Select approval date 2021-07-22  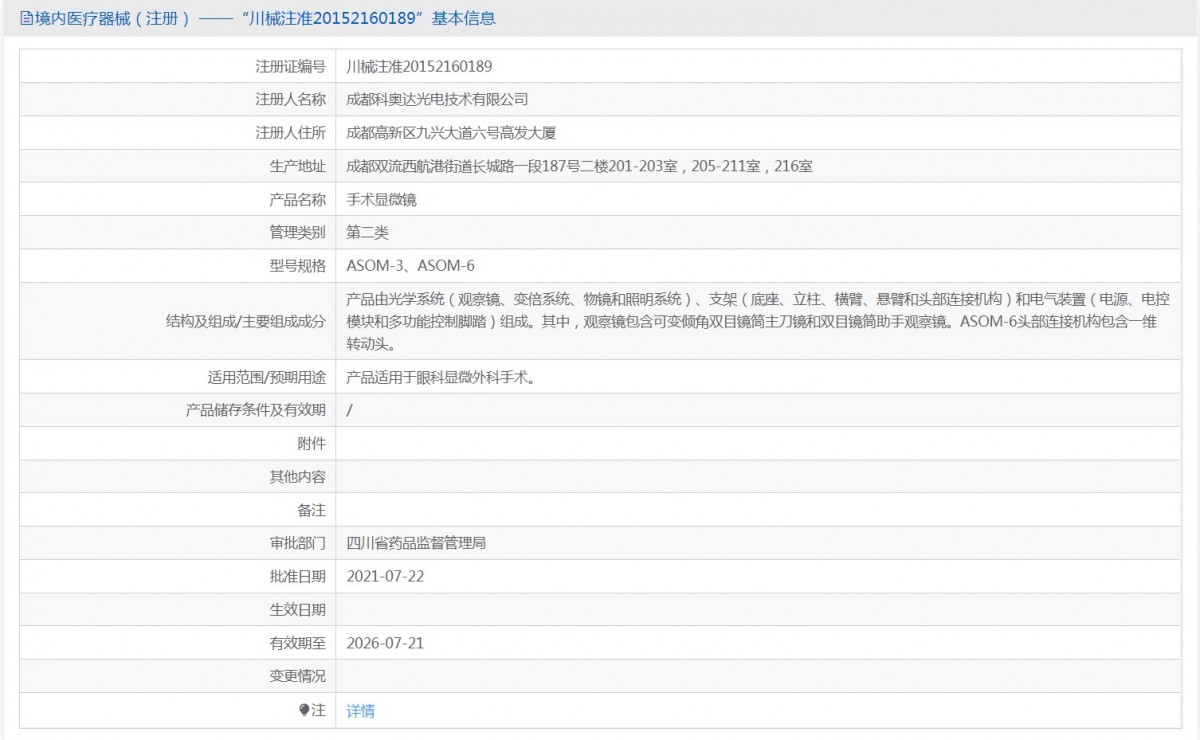385,576
